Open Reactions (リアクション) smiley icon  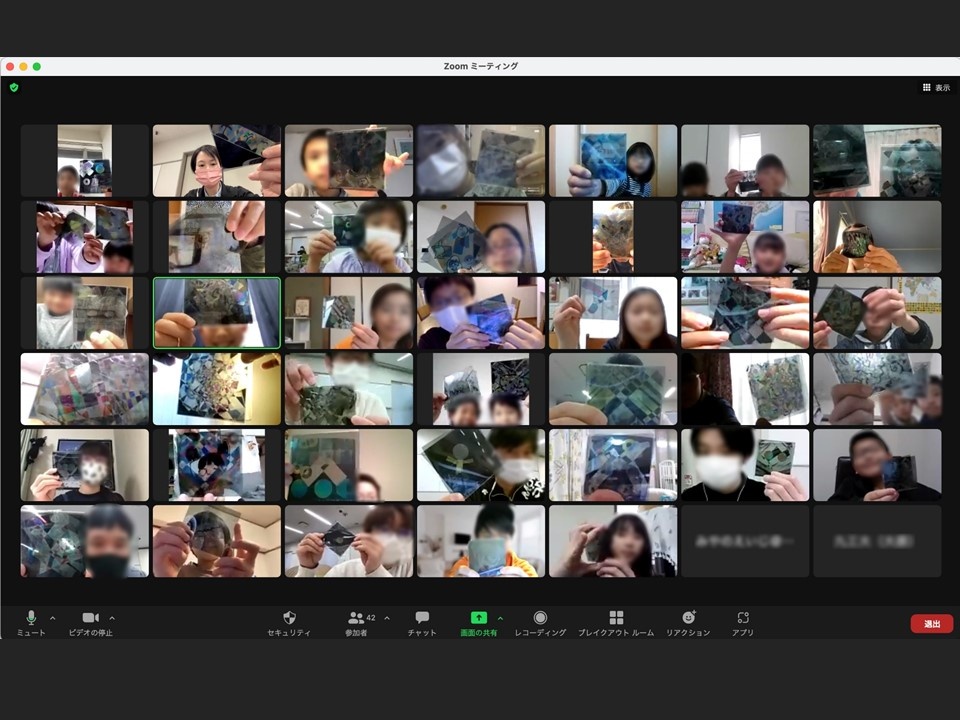coord(688,618)
